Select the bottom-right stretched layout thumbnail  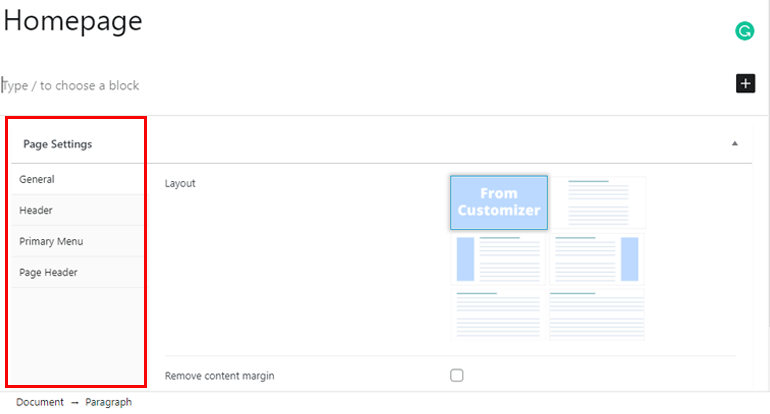pyautogui.click(x=597, y=314)
